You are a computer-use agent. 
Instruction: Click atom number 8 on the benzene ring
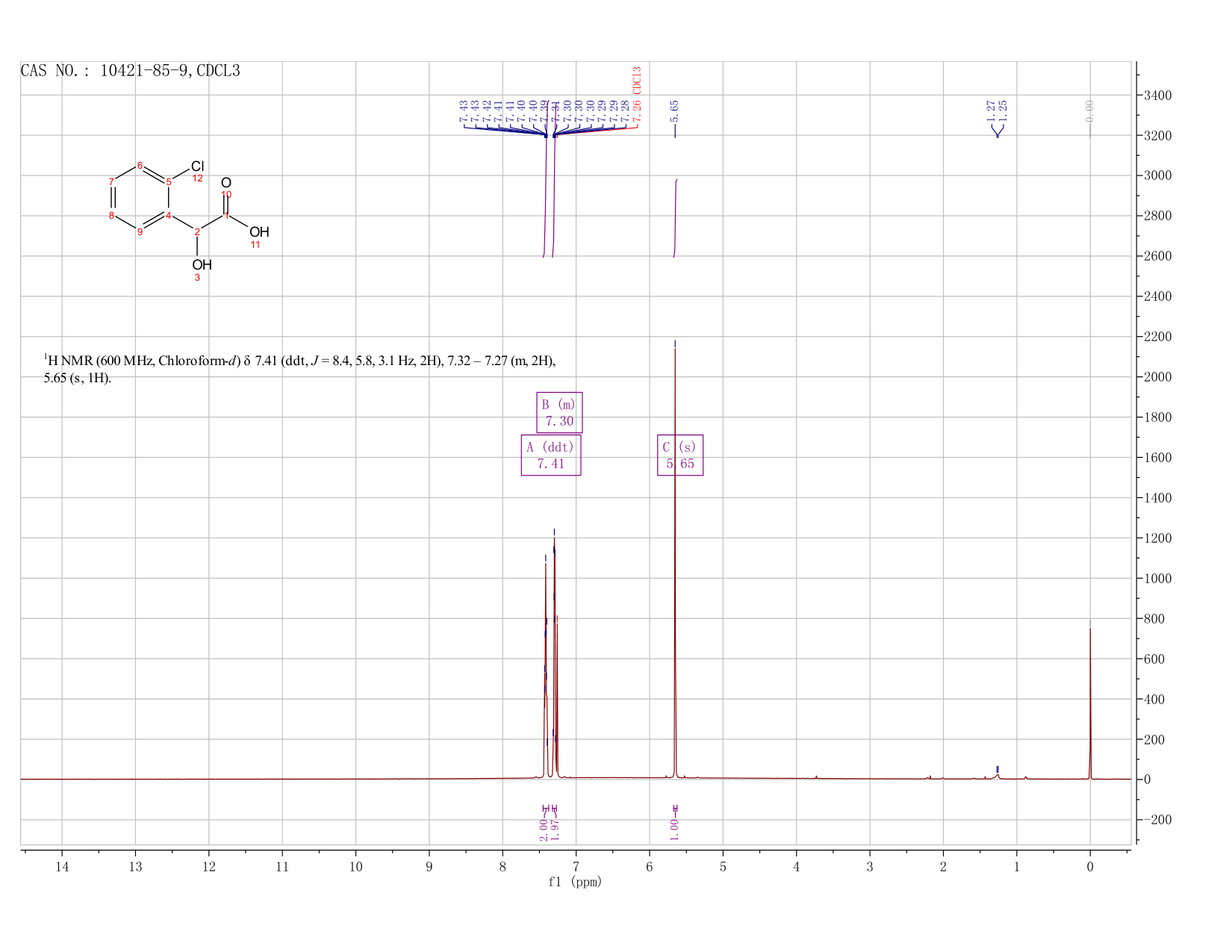pos(111,216)
